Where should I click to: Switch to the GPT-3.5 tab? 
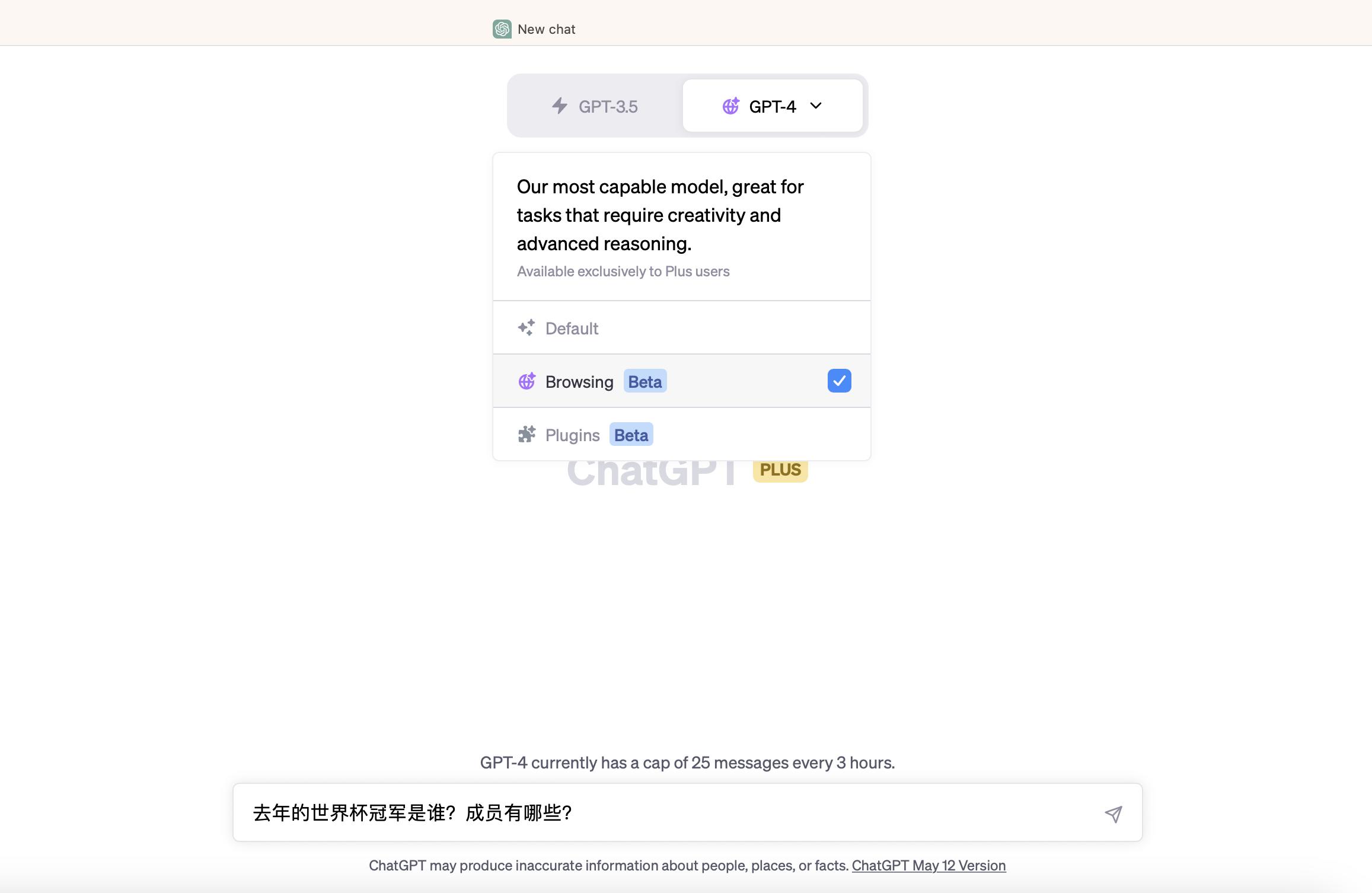pyautogui.click(x=595, y=106)
